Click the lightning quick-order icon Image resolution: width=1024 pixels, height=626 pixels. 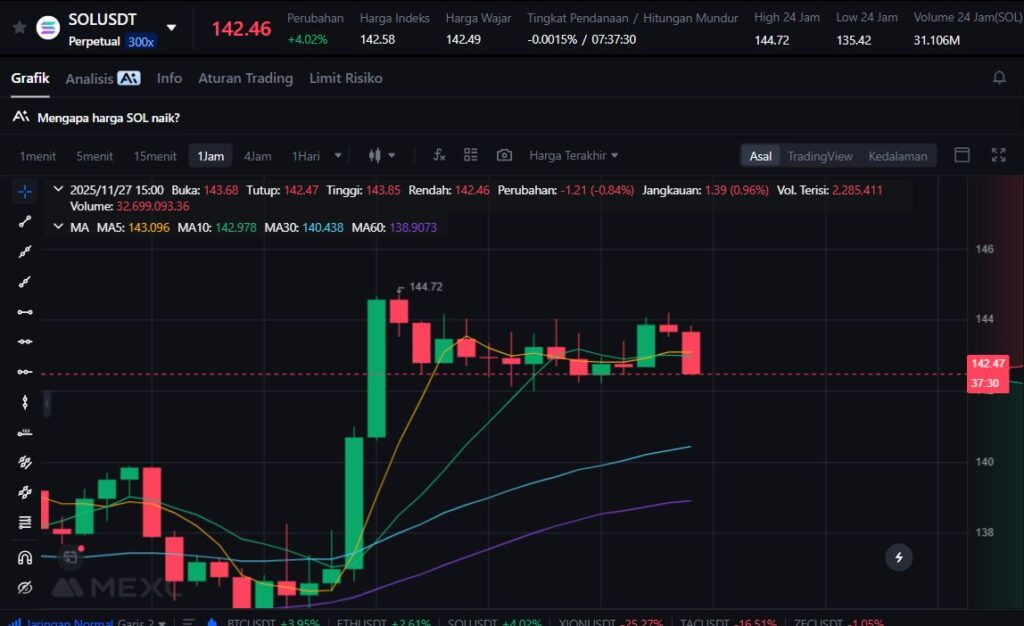899,558
